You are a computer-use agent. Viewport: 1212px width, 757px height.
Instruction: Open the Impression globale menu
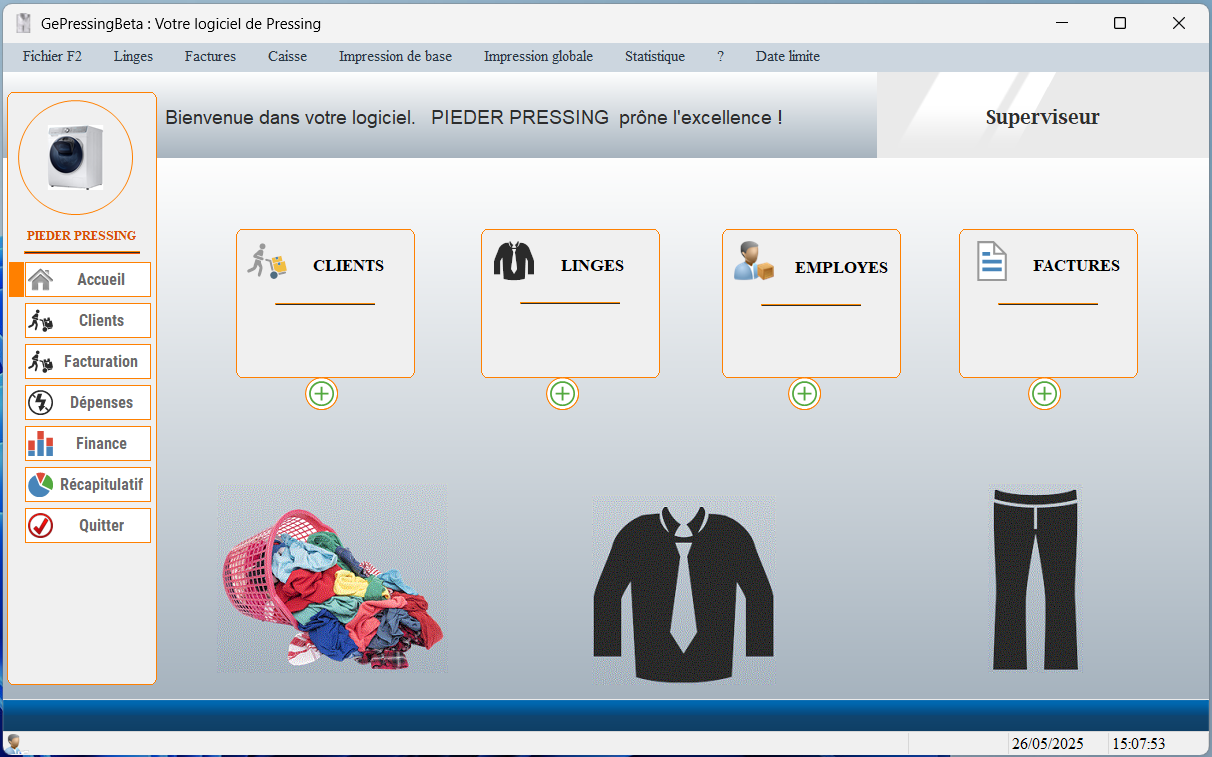538,57
